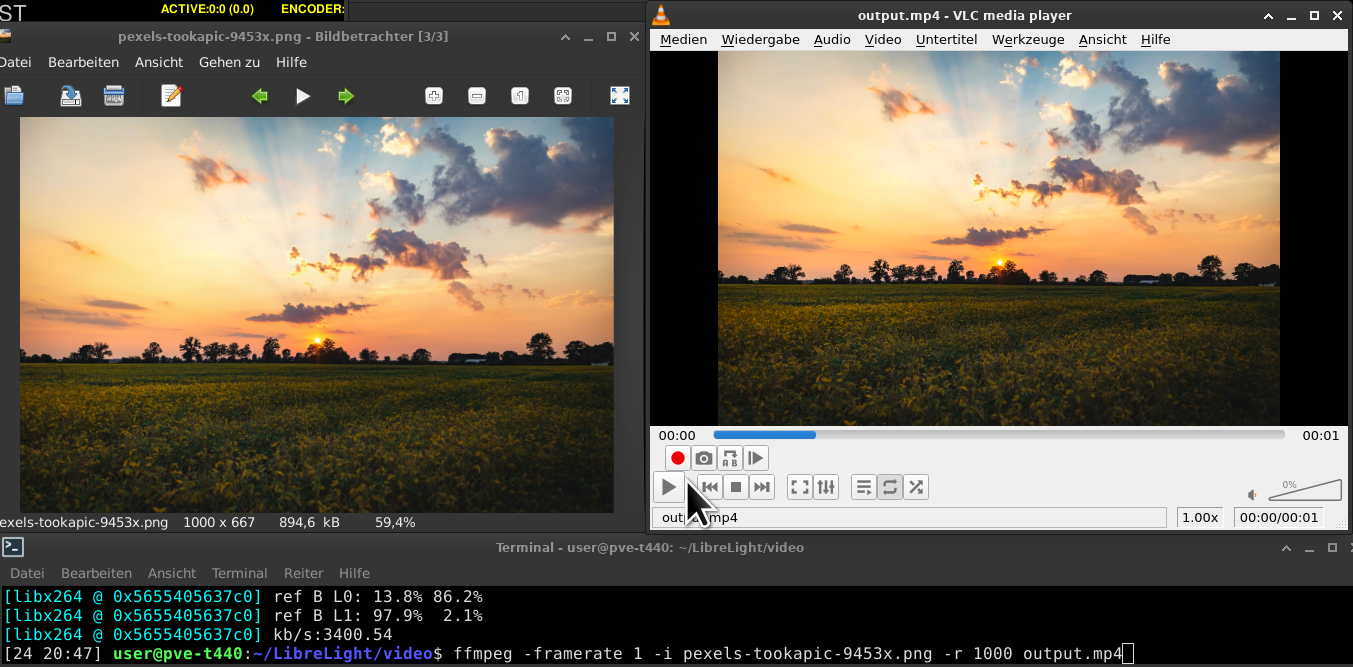Toggle shuffle playback in VLC

click(x=915, y=487)
